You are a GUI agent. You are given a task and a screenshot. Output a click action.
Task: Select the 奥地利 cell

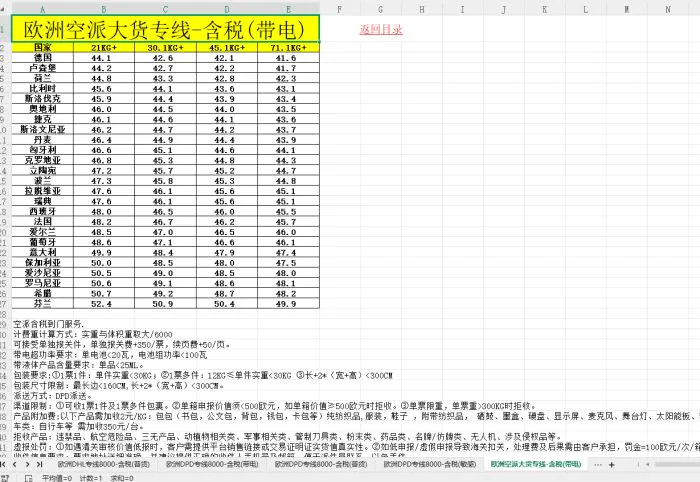pyautogui.click(x=42, y=109)
